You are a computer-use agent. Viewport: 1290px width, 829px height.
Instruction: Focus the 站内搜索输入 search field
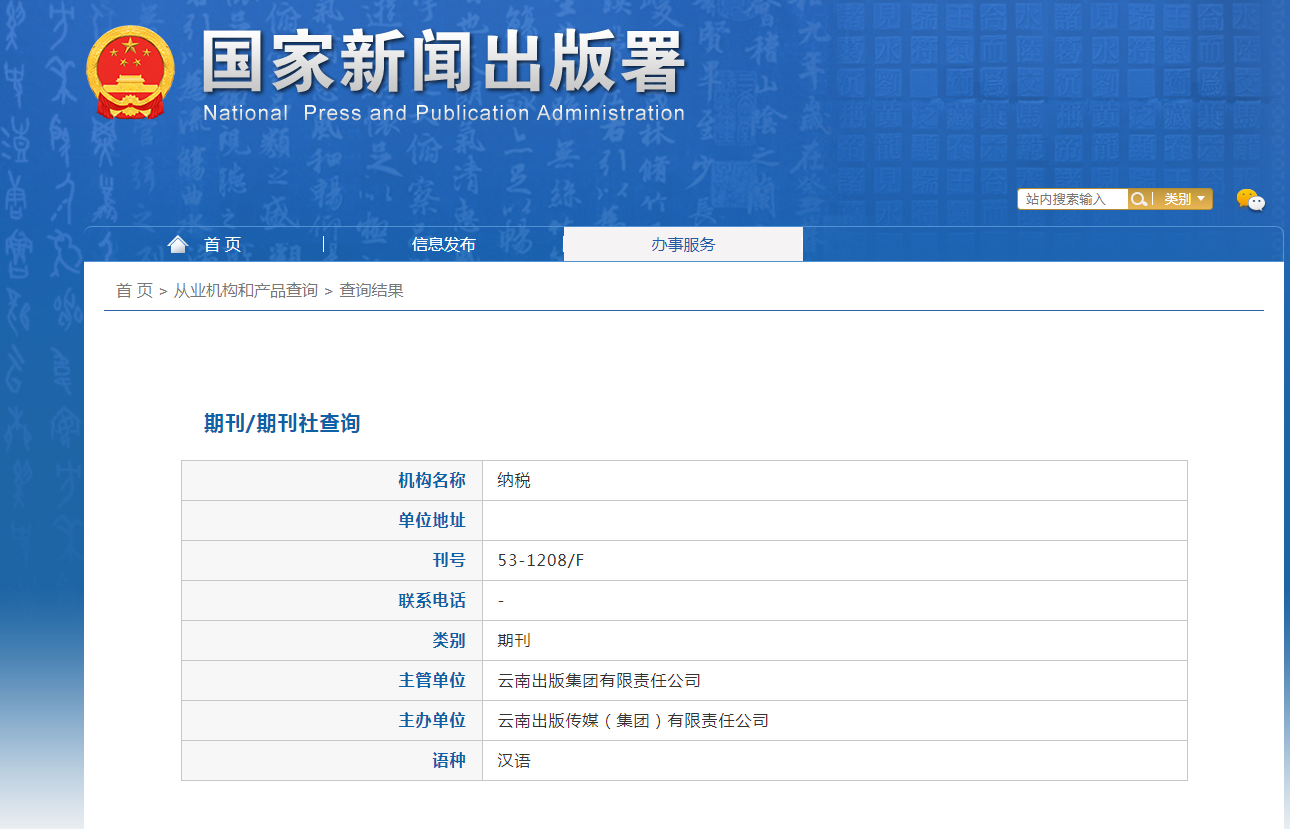1071,199
